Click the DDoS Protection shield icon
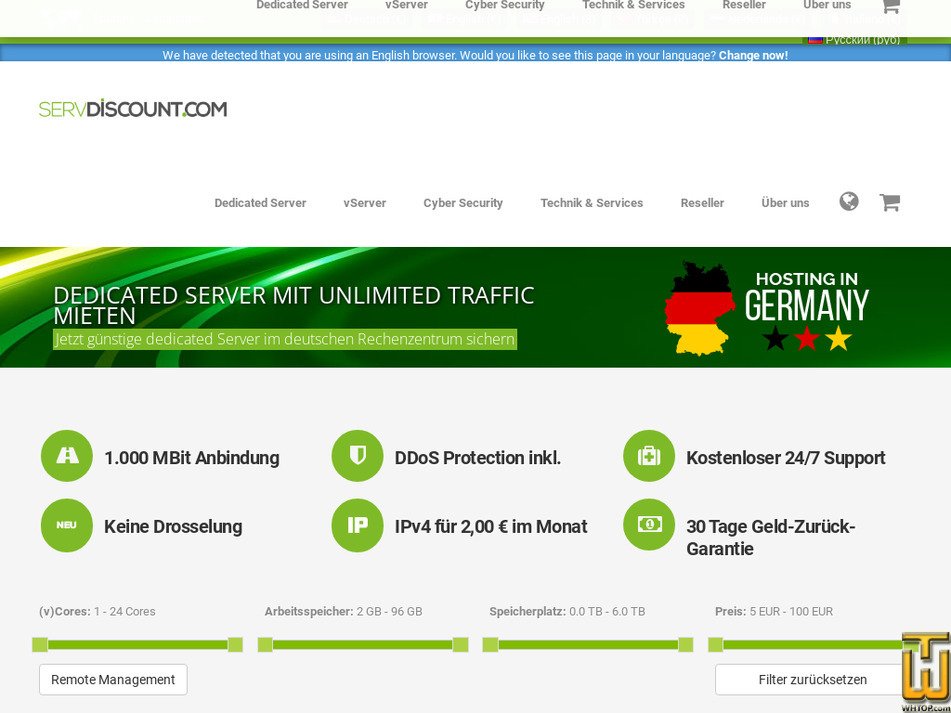The width and height of the screenshot is (951, 713). click(357, 457)
